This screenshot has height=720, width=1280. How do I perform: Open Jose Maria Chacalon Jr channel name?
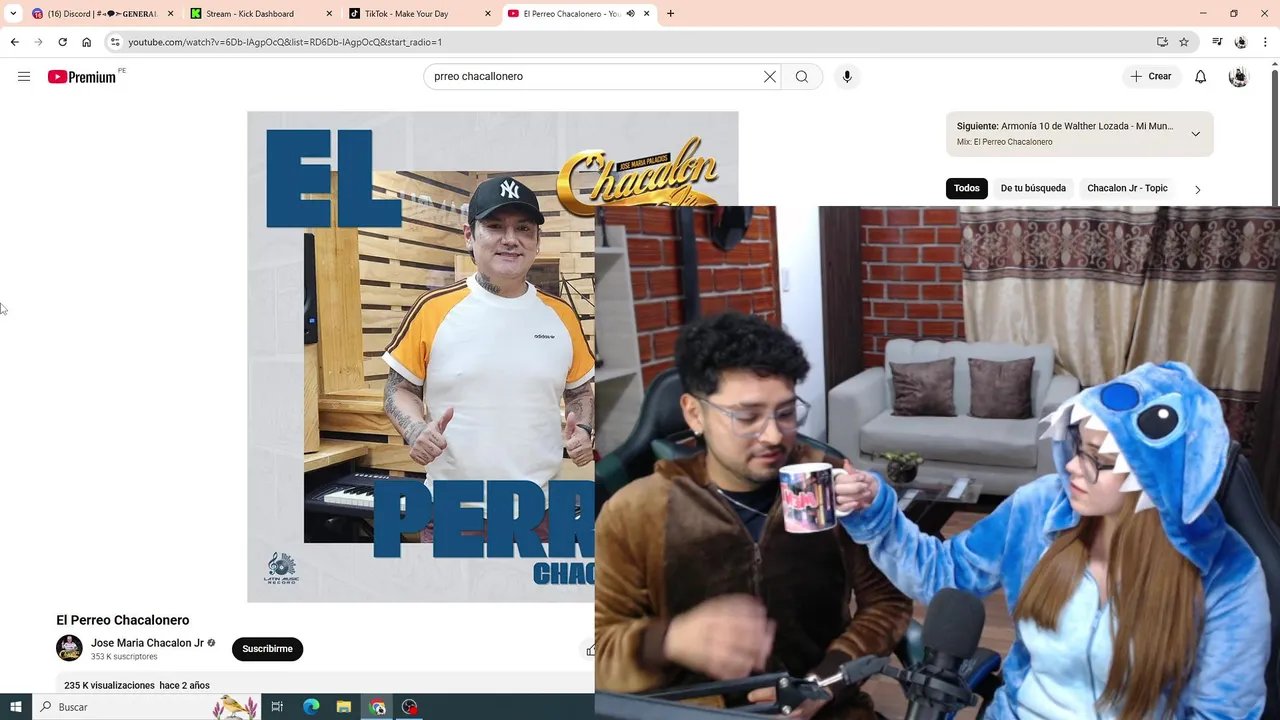(147, 643)
